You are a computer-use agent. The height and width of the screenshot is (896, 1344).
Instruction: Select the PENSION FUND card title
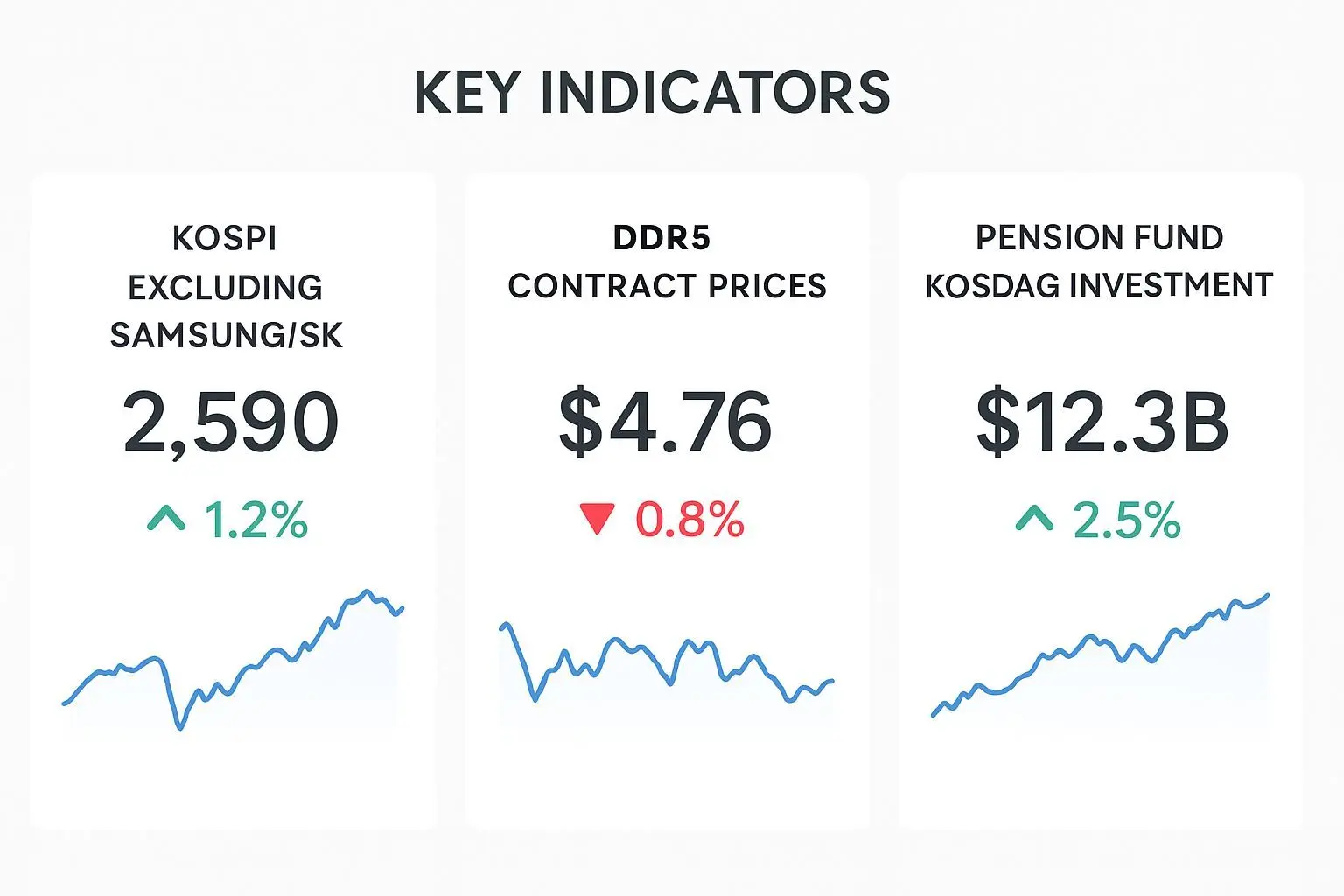1099,237
